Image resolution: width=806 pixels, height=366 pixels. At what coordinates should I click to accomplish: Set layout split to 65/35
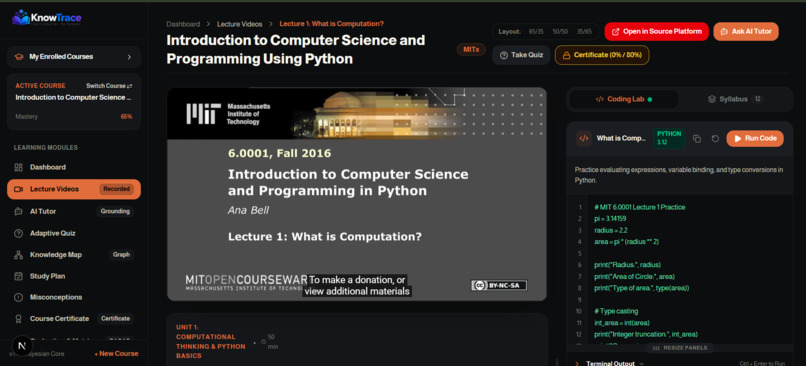pyautogui.click(x=536, y=31)
